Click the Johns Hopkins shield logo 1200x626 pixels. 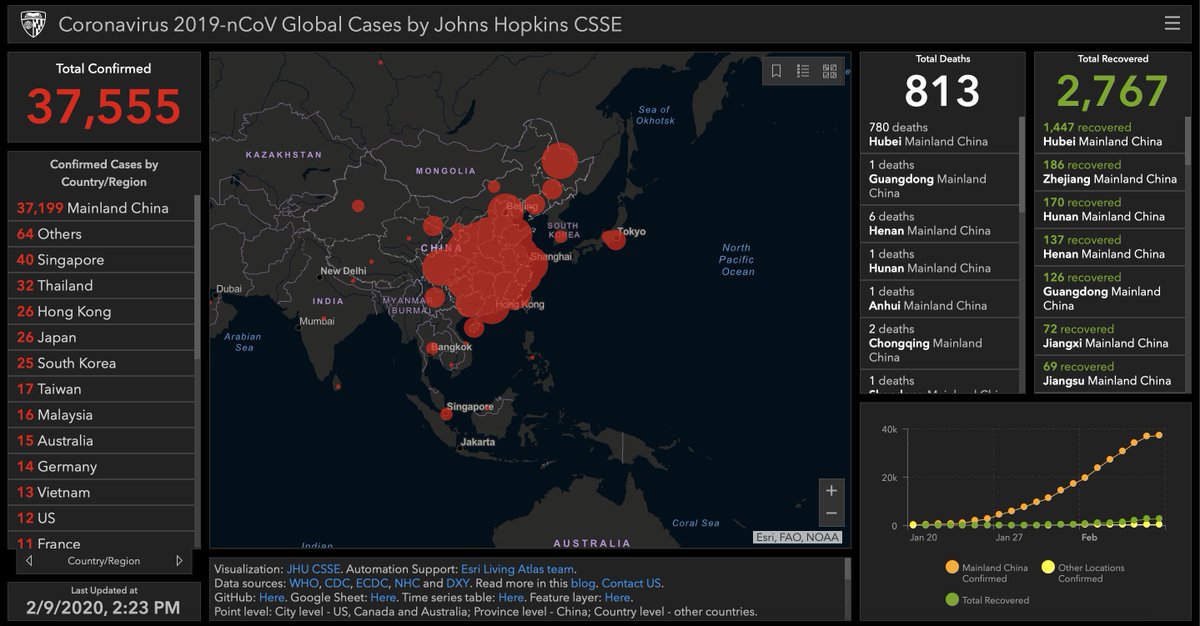[32, 24]
